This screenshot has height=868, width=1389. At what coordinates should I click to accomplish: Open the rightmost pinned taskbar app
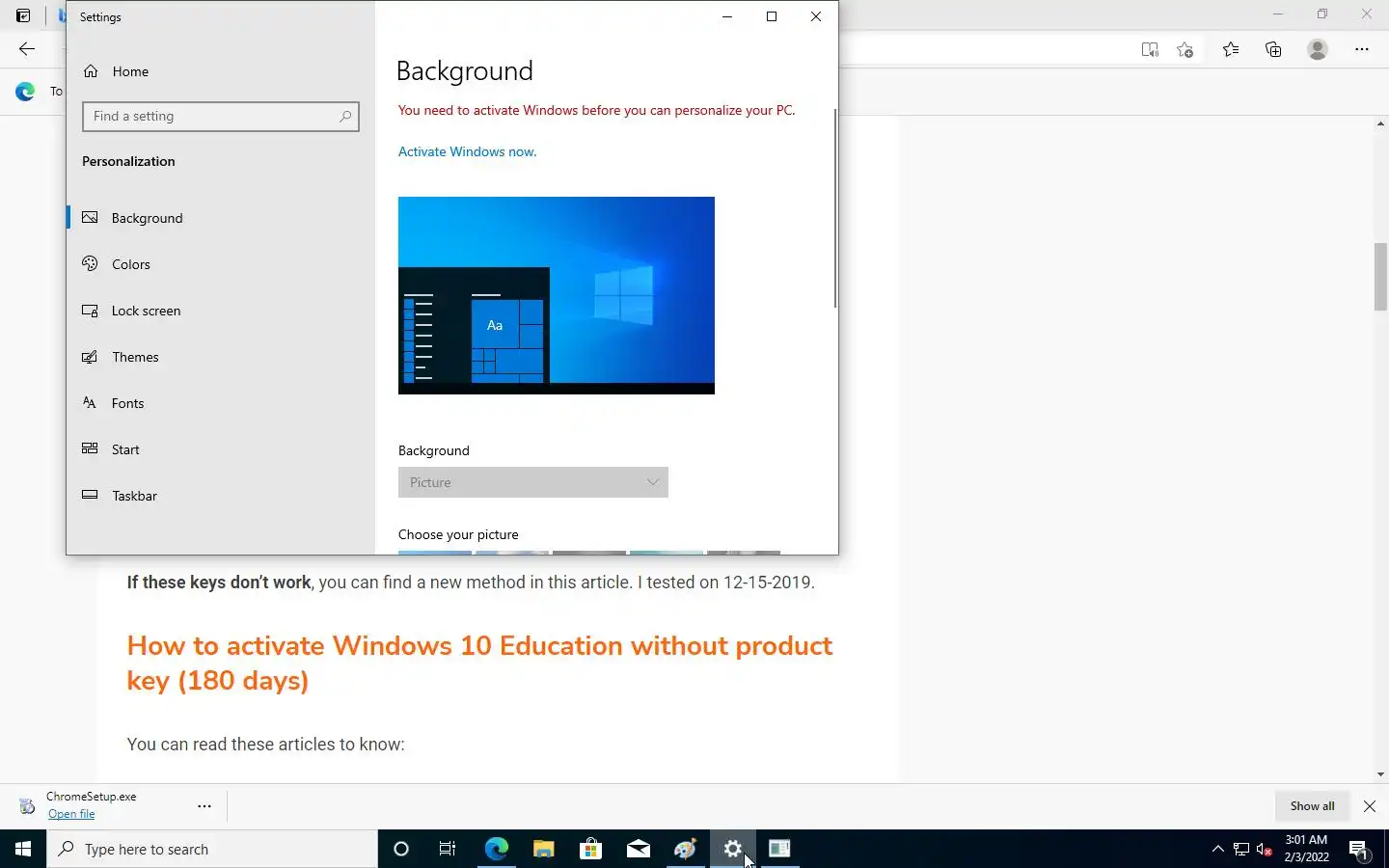[779, 849]
